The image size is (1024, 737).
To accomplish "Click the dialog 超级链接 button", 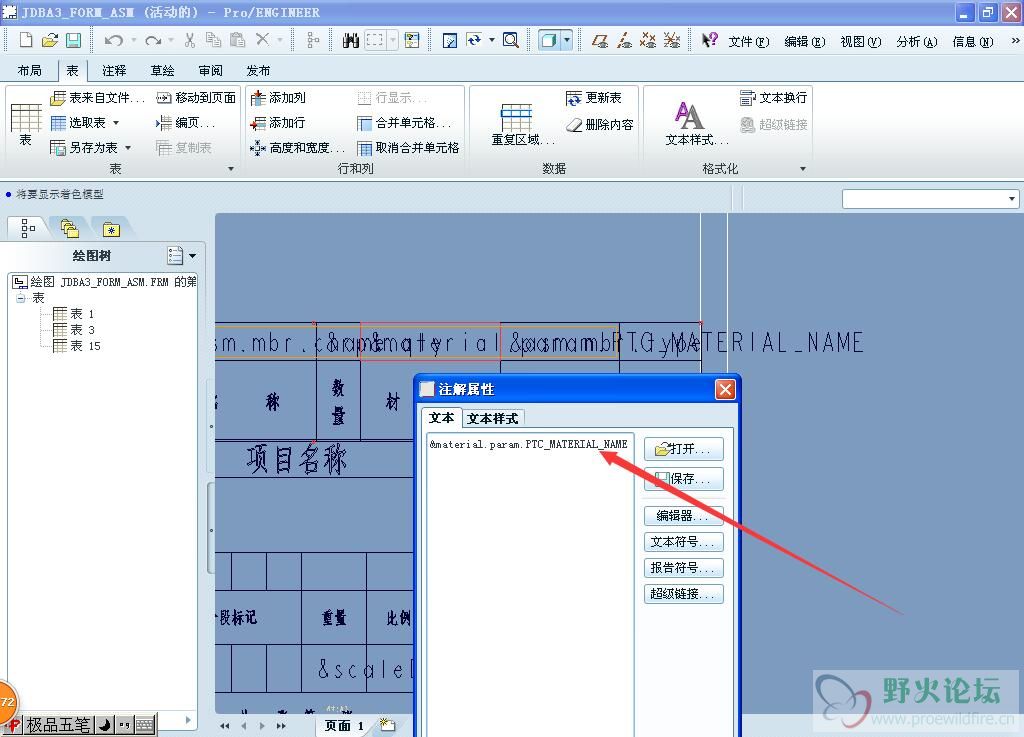I will (684, 594).
